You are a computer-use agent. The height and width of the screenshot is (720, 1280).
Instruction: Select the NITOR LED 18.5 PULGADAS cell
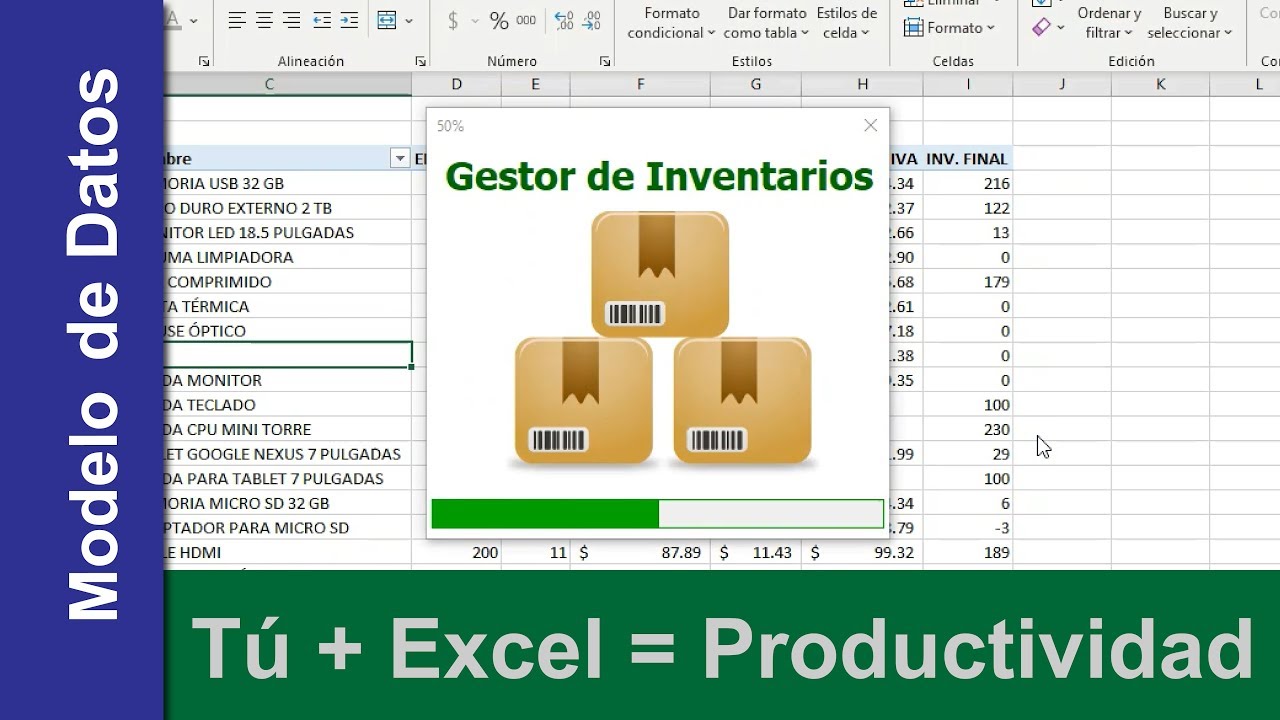[288, 232]
